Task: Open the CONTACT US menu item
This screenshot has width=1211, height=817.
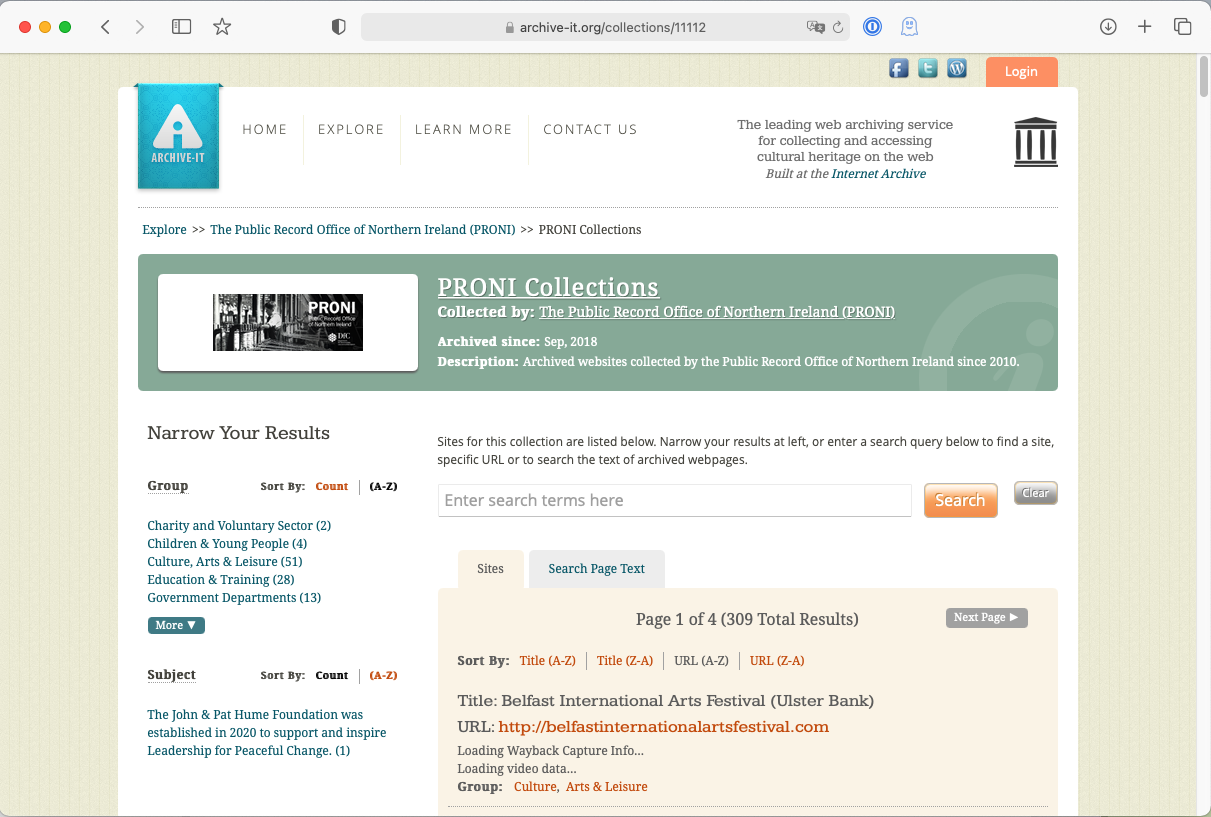Action: click(590, 129)
